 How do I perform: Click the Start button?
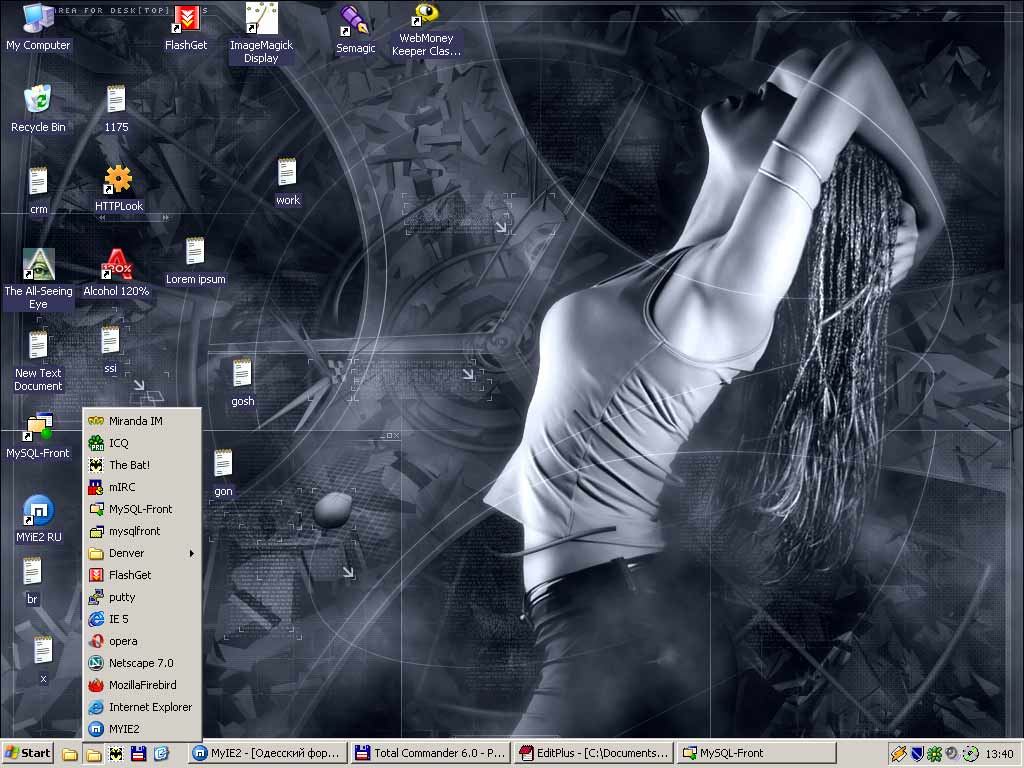click(x=28, y=754)
